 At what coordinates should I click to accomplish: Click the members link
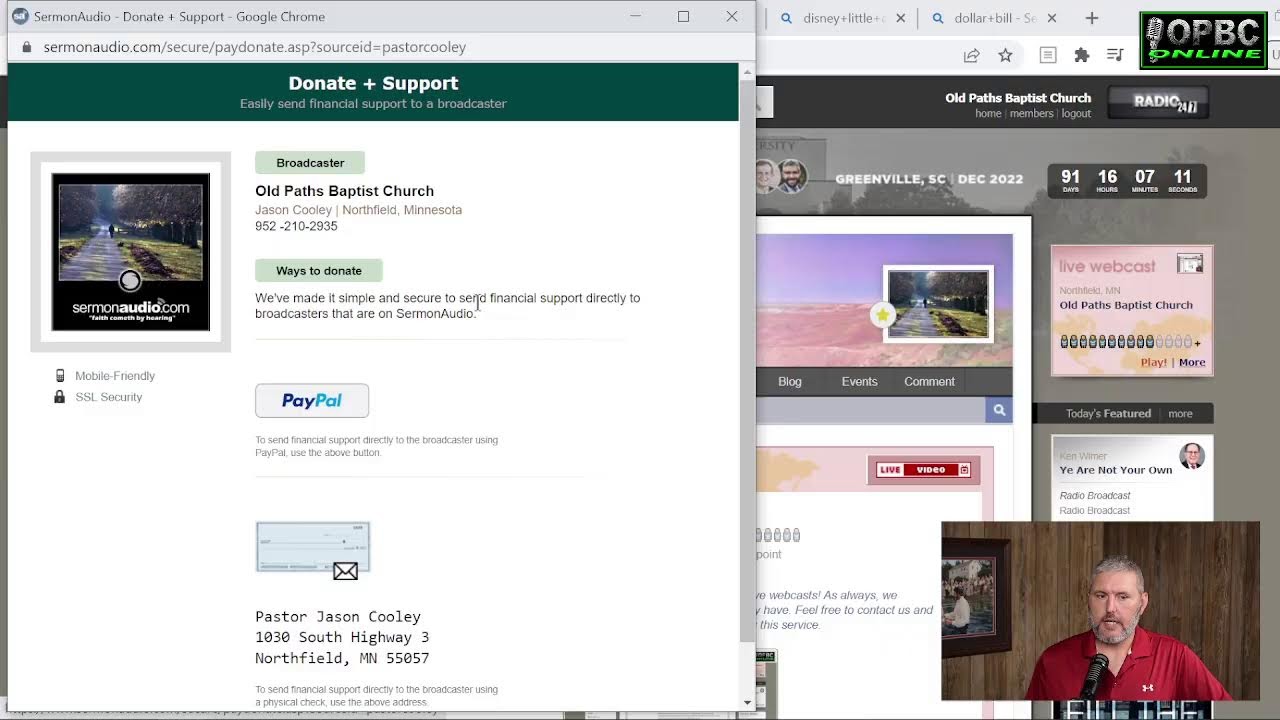click(1031, 114)
